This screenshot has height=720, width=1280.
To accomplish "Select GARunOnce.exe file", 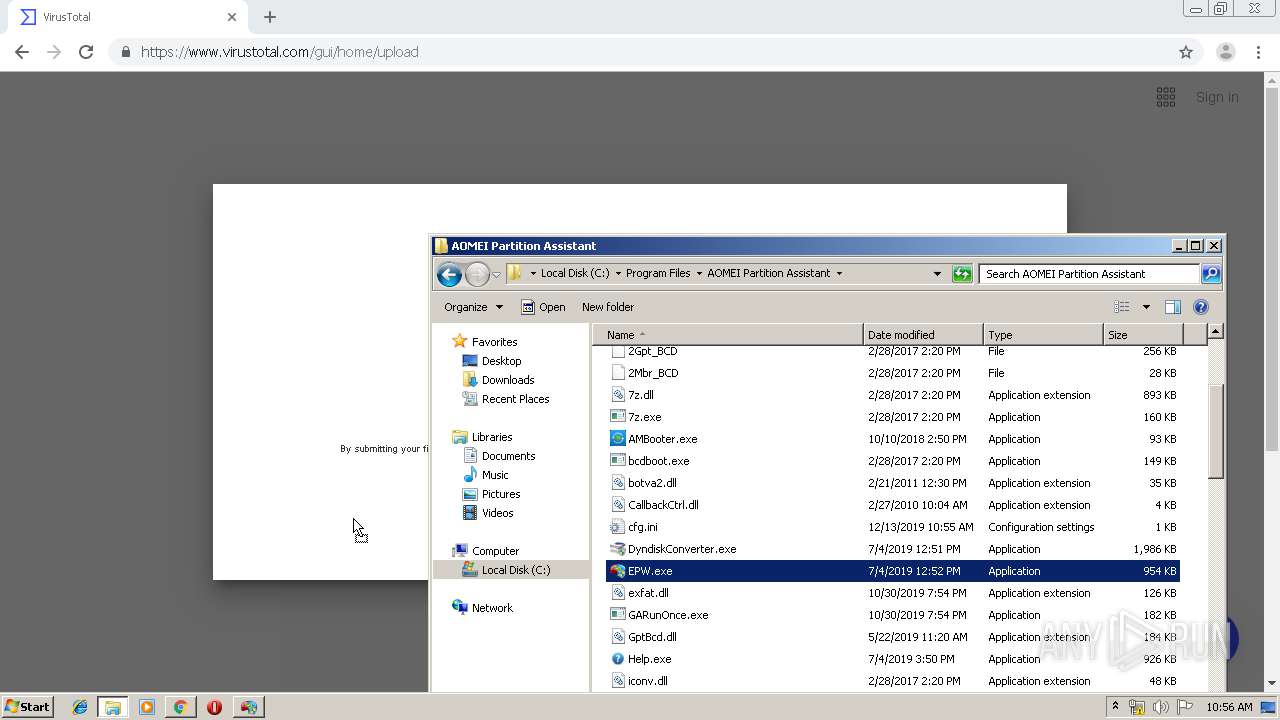I will 668,615.
